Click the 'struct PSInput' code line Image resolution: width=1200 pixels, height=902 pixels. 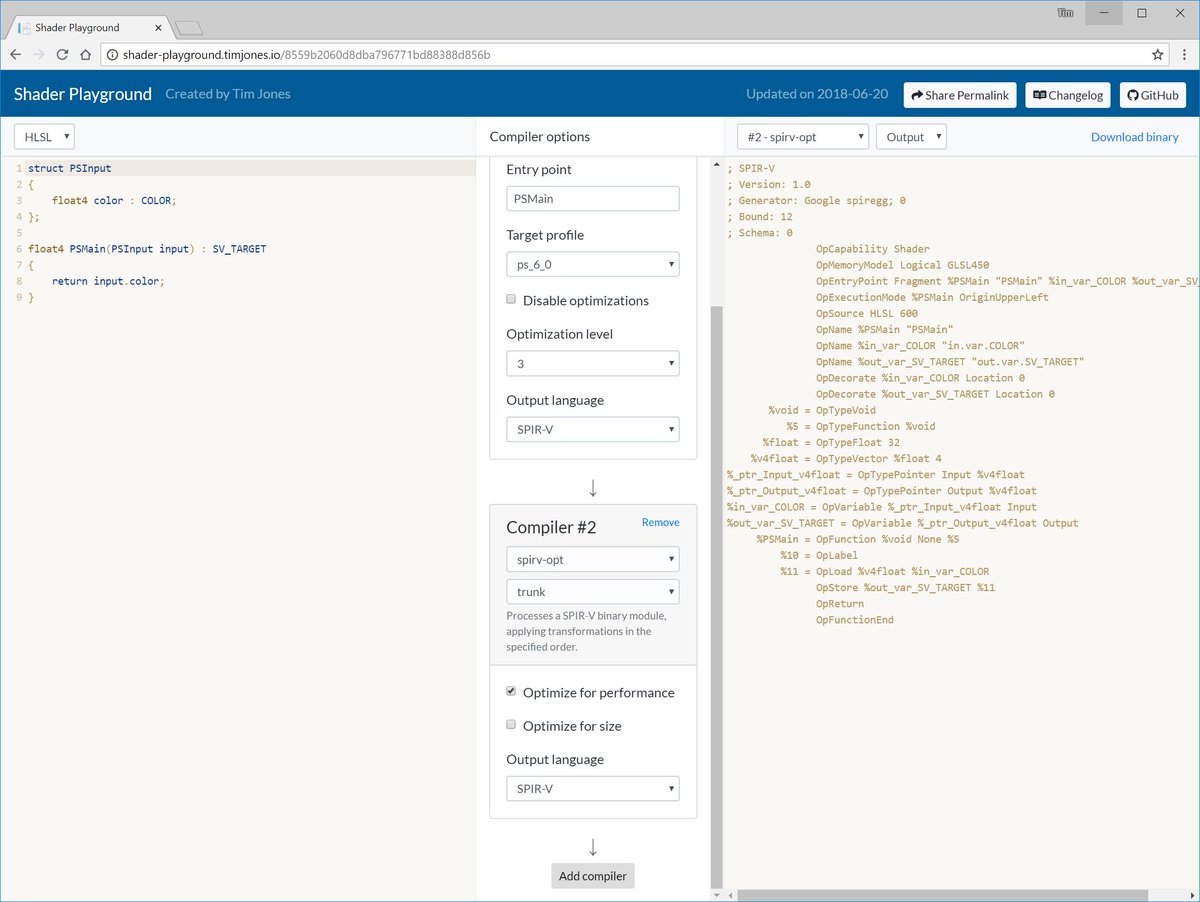point(70,168)
